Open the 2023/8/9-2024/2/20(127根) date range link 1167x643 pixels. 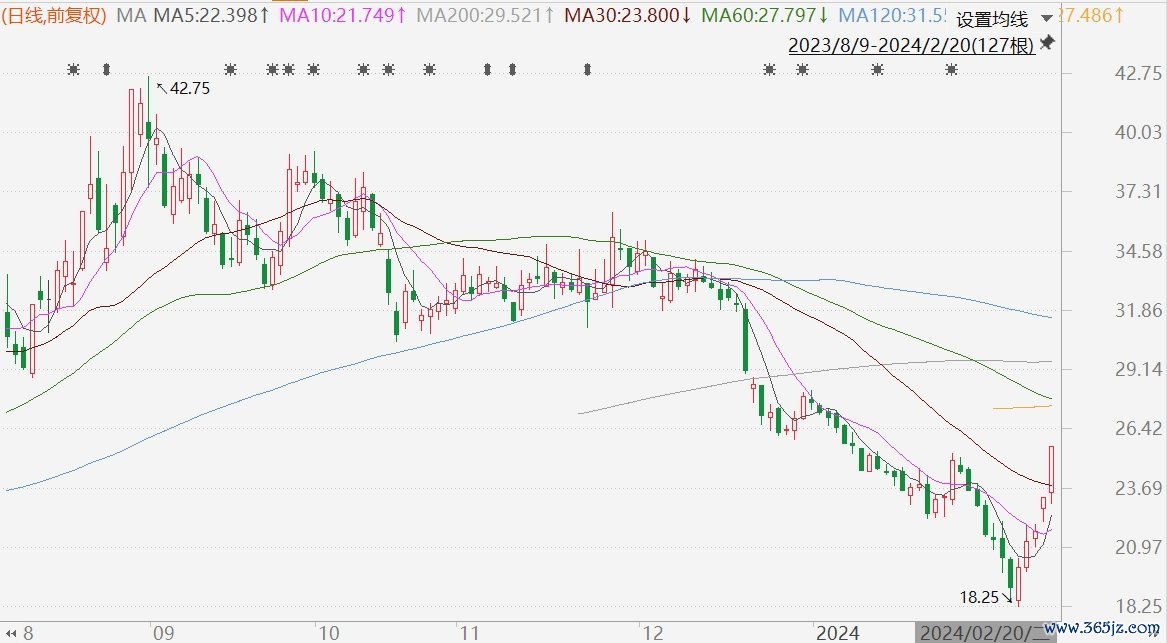[911, 46]
